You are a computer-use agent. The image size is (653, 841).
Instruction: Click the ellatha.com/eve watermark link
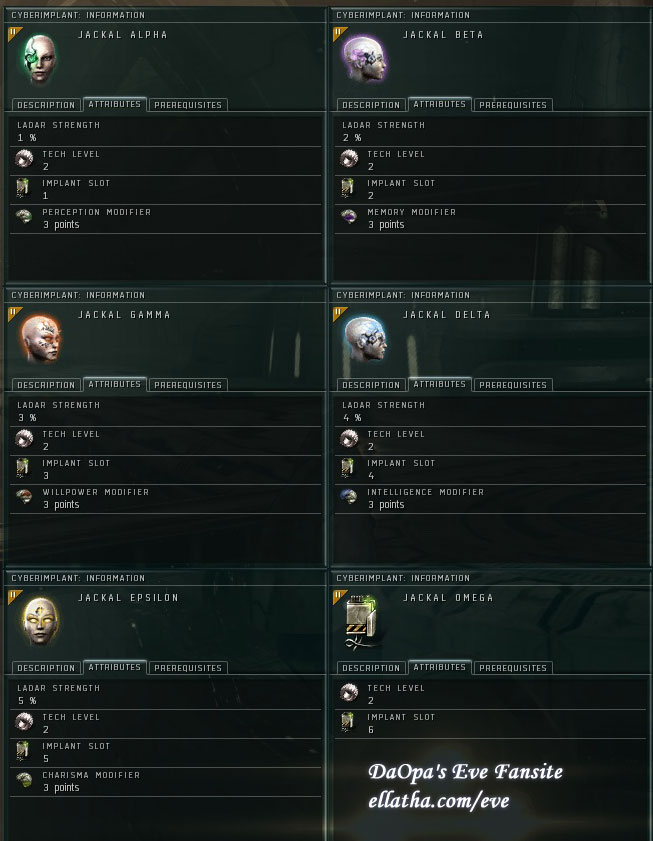tap(439, 801)
